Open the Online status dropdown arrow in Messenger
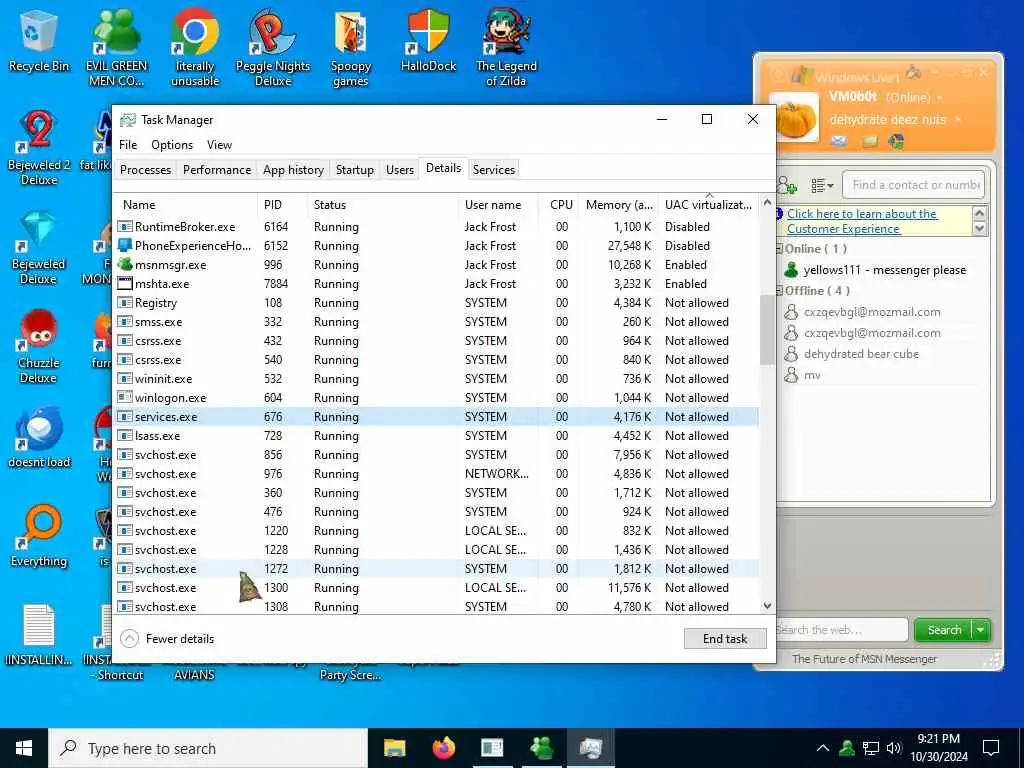This screenshot has width=1024, height=768. point(940,98)
